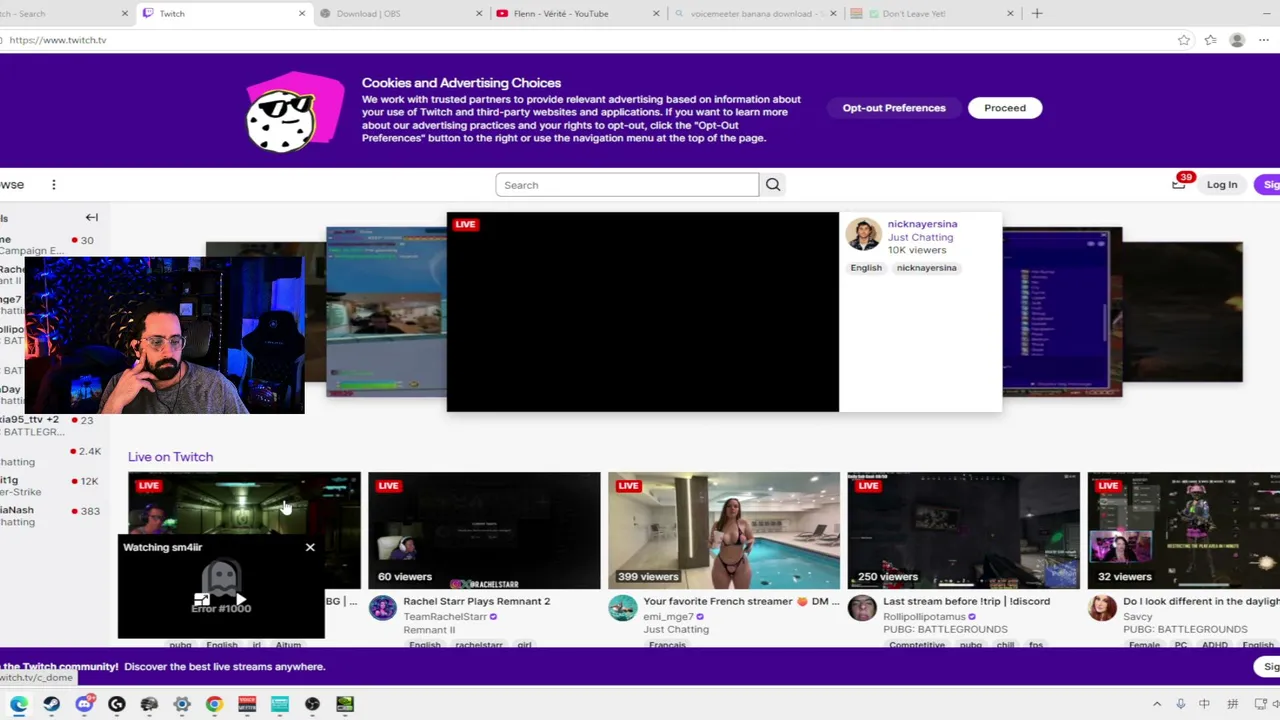This screenshot has height=720, width=1280.
Task: Click the Remnant II game category link
Action: point(429,630)
